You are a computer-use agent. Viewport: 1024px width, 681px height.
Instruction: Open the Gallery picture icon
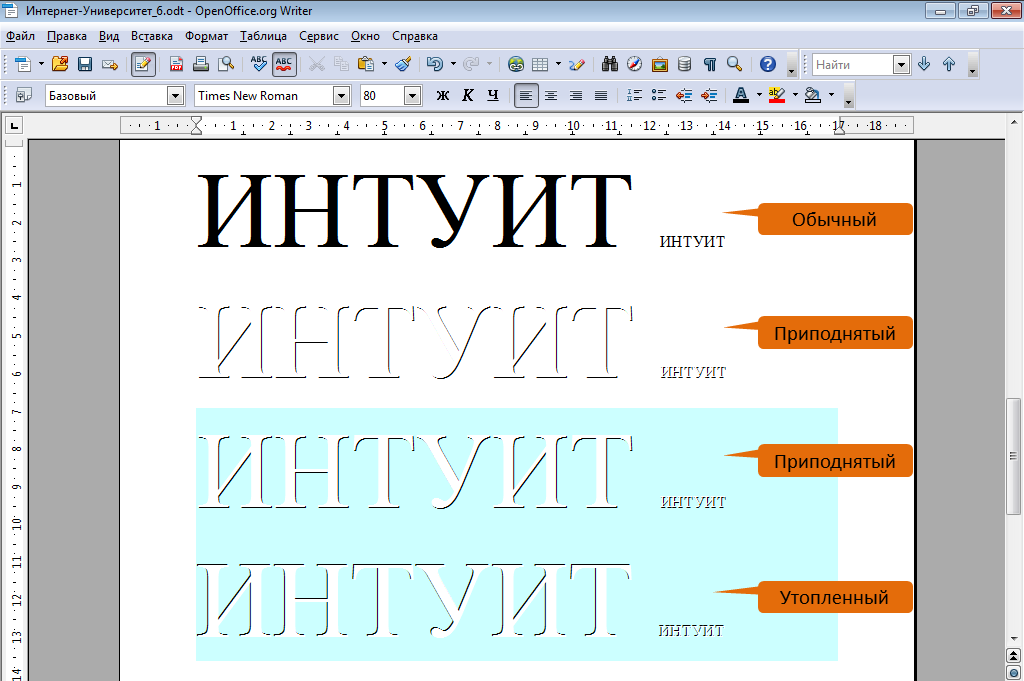click(x=659, y=65)
